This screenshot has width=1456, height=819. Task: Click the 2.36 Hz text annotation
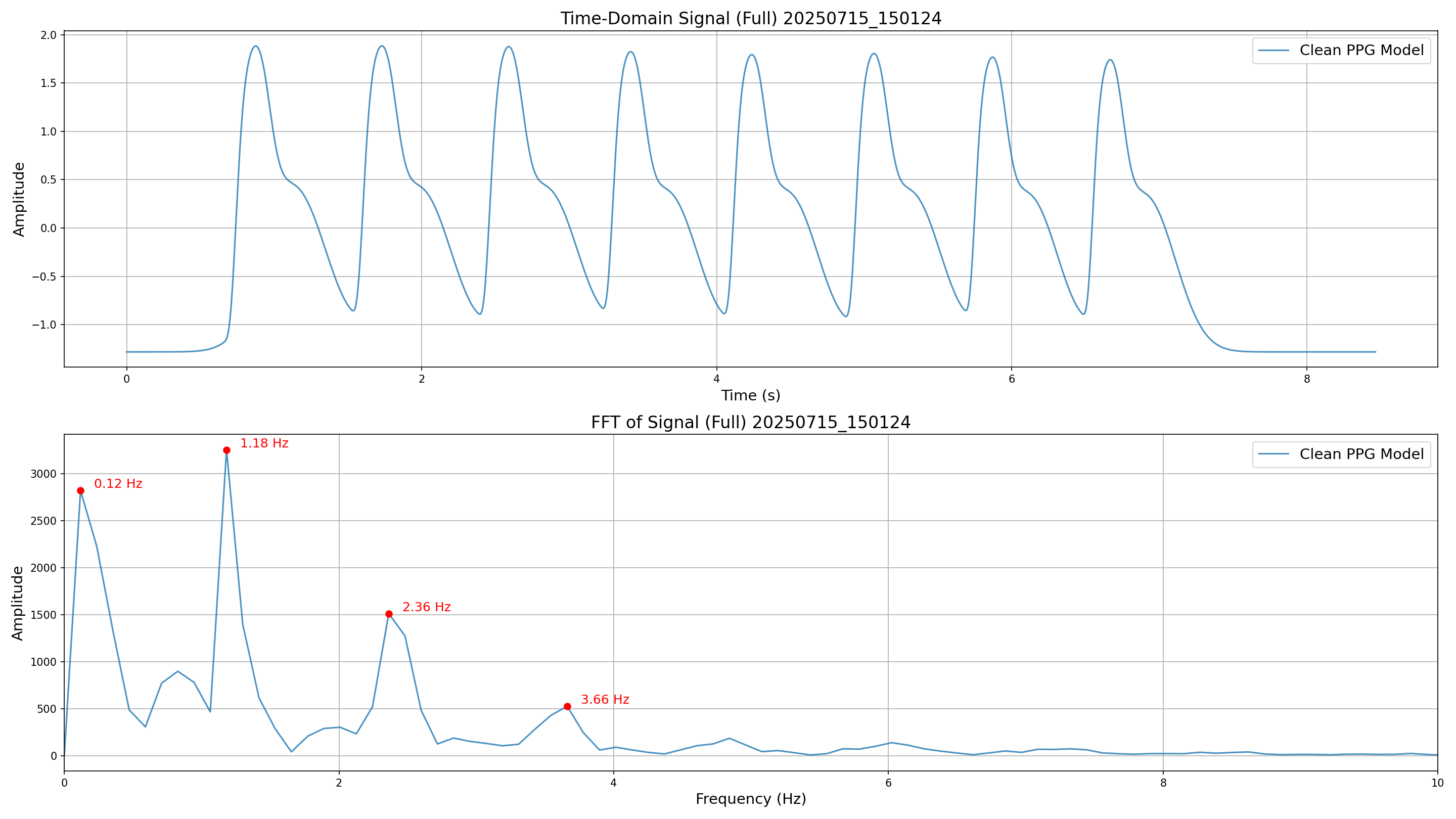tap(426, 607)
